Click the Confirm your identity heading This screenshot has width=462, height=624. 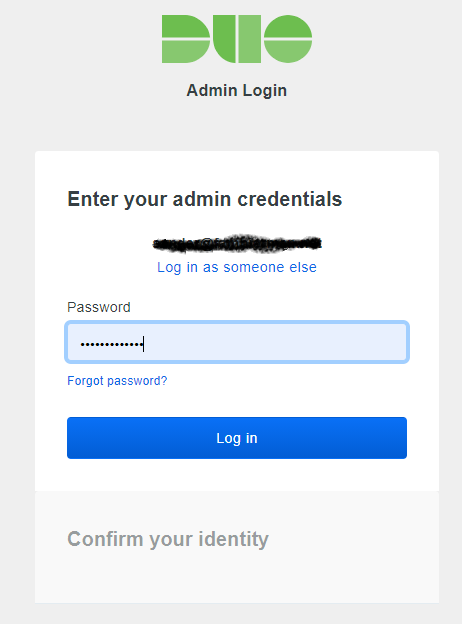coord(168,540)
